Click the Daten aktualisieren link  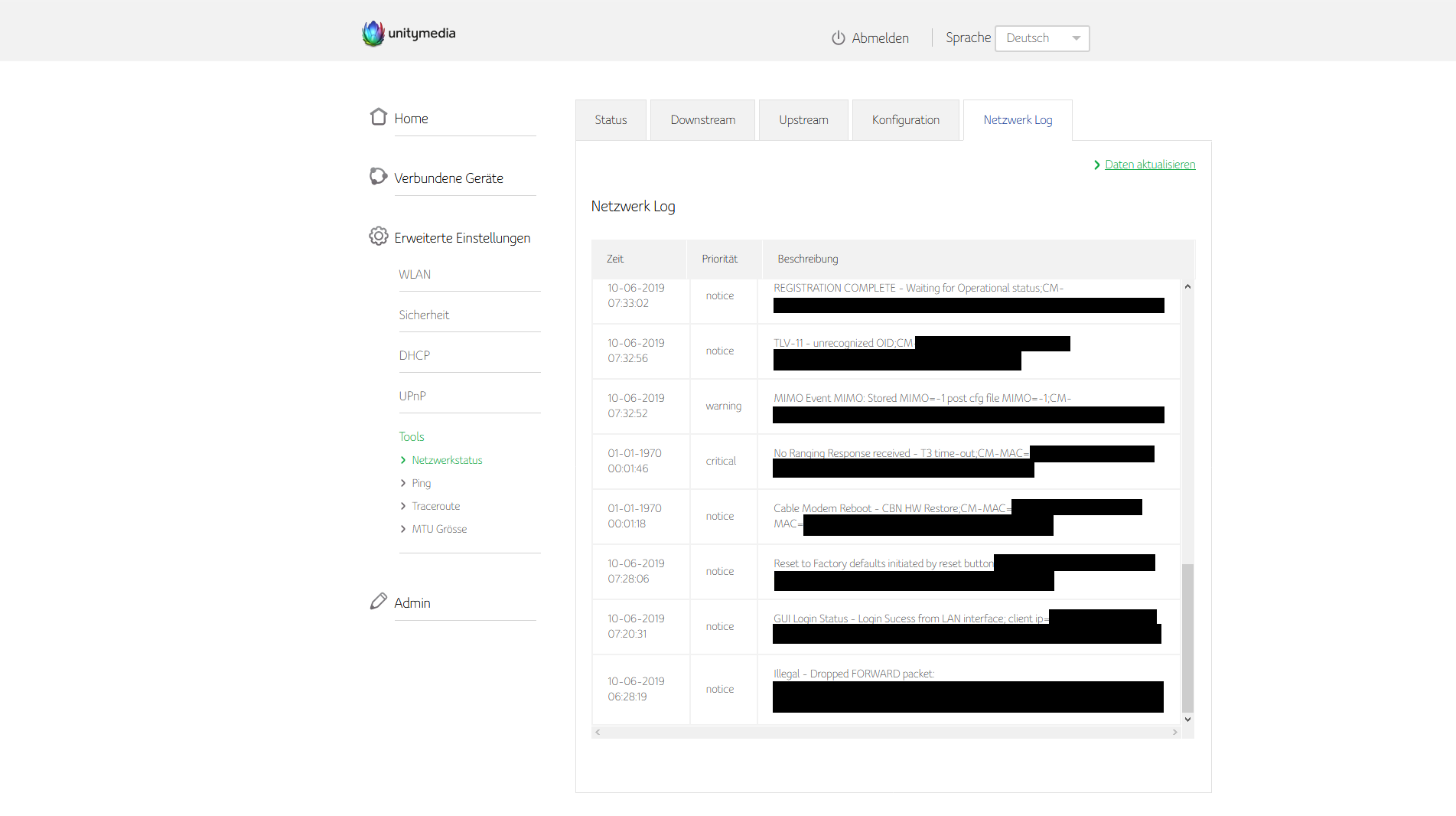pyautogui.click(x=1150, y=165)
